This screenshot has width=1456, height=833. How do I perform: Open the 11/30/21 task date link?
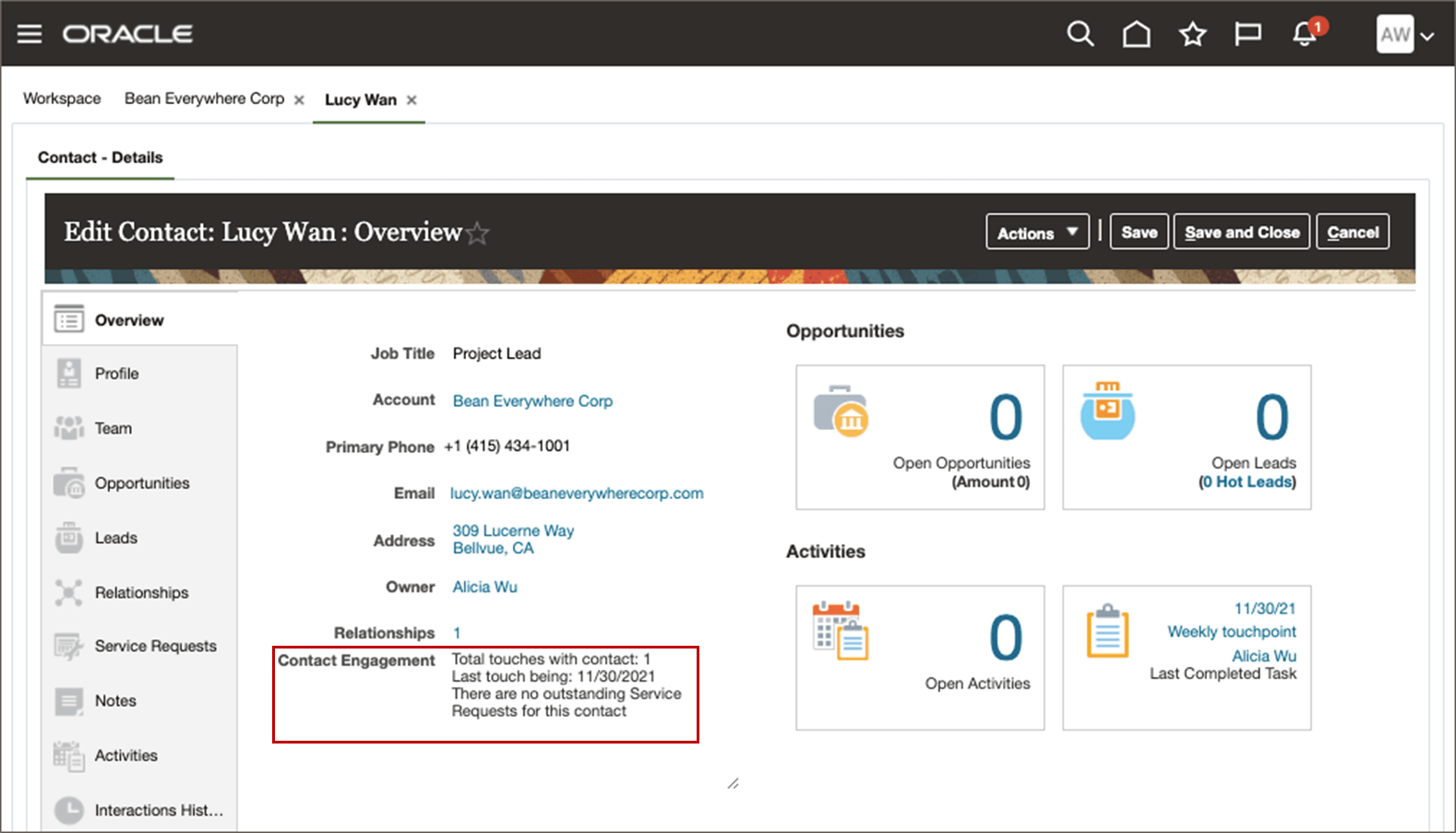click(x=1265, y=609)
